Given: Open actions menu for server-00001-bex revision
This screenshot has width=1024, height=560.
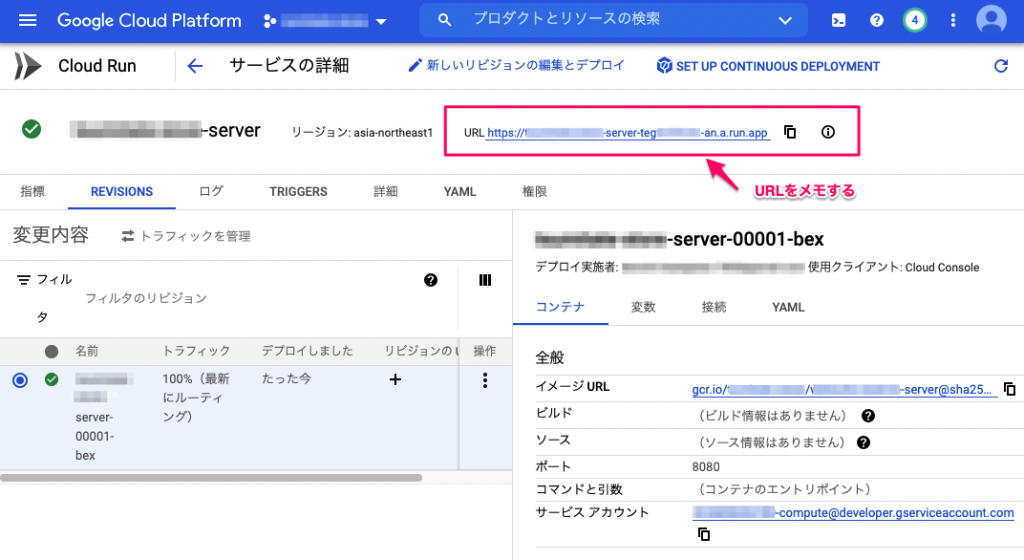Looking at the screenshot, I should click(x=485, y=381).
